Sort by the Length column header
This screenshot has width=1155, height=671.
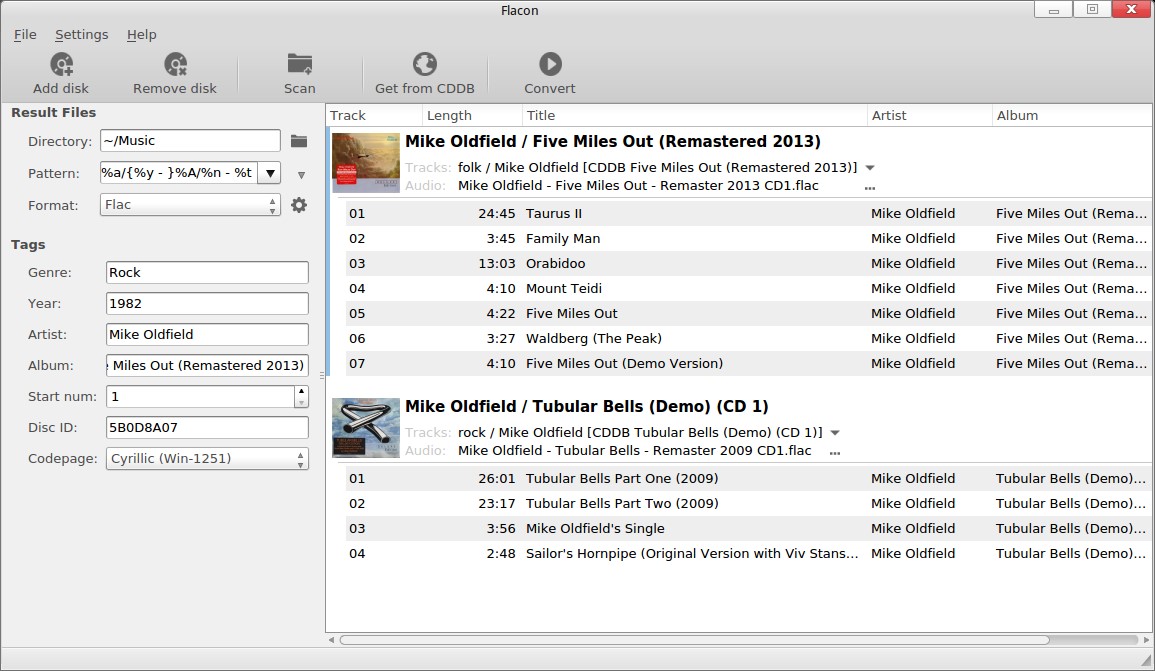[472, 115]
